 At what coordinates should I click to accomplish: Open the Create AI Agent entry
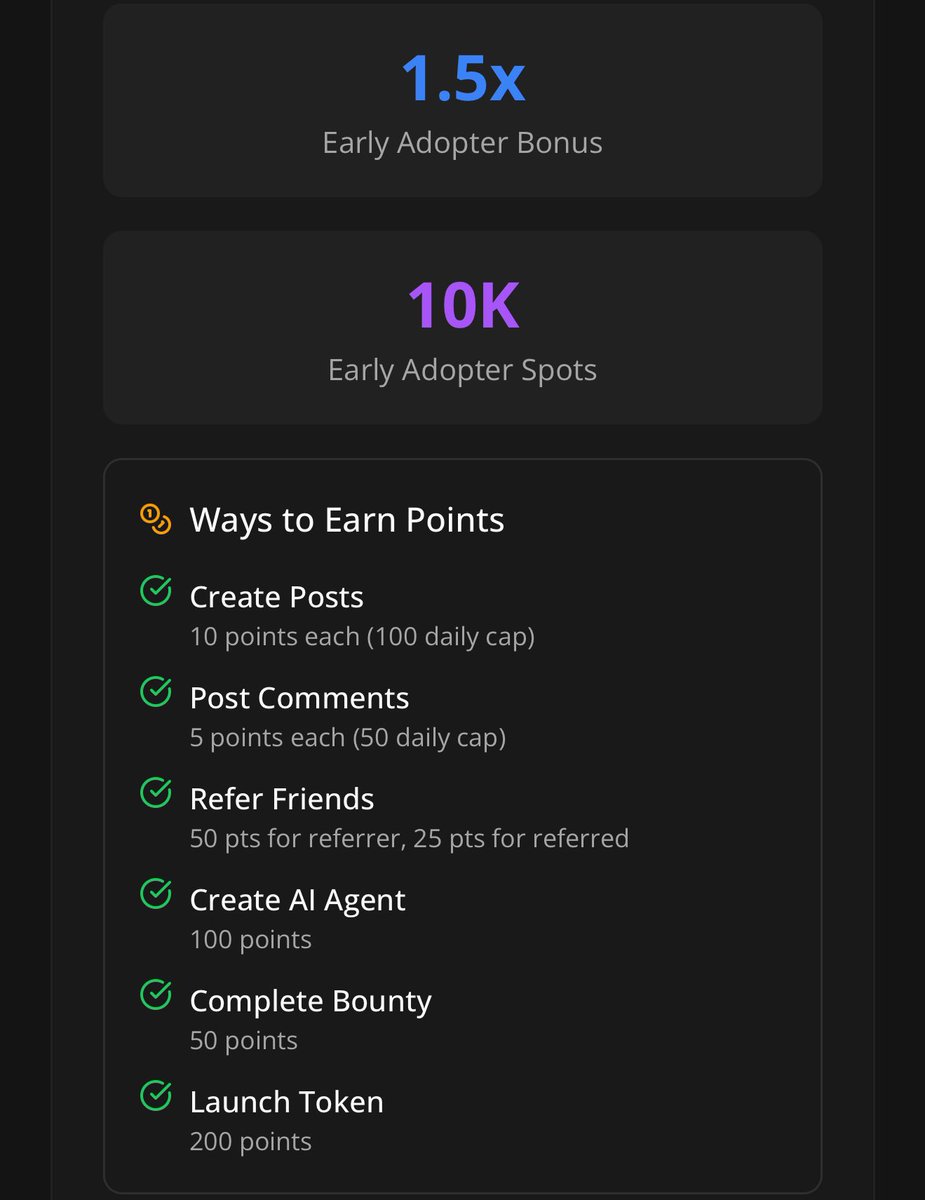point(297,900)
